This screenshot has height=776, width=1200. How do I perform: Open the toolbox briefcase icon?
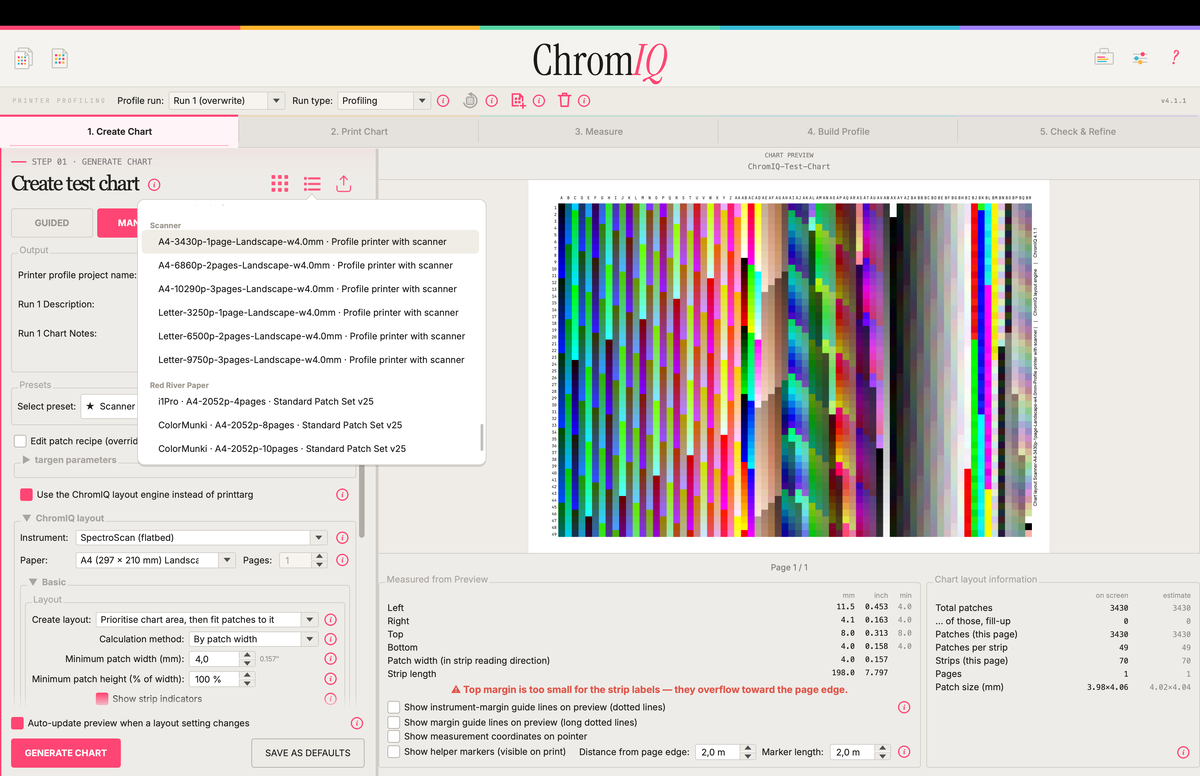click(x=1103, y=58)
